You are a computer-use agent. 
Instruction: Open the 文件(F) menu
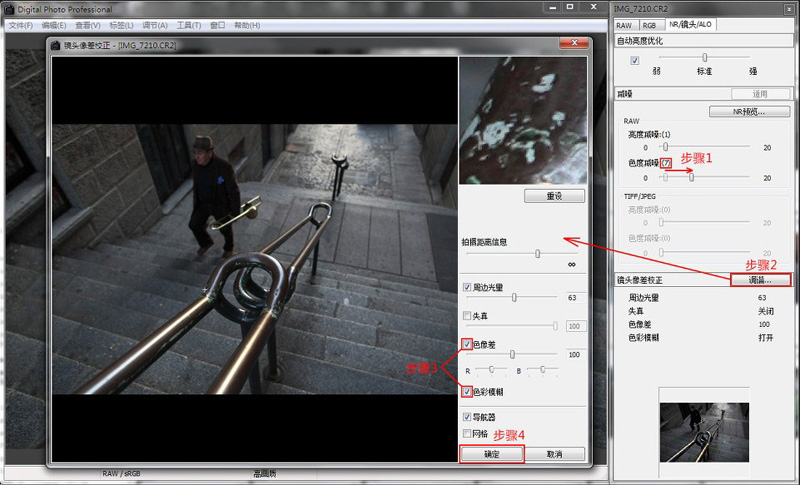coord(21,25)
